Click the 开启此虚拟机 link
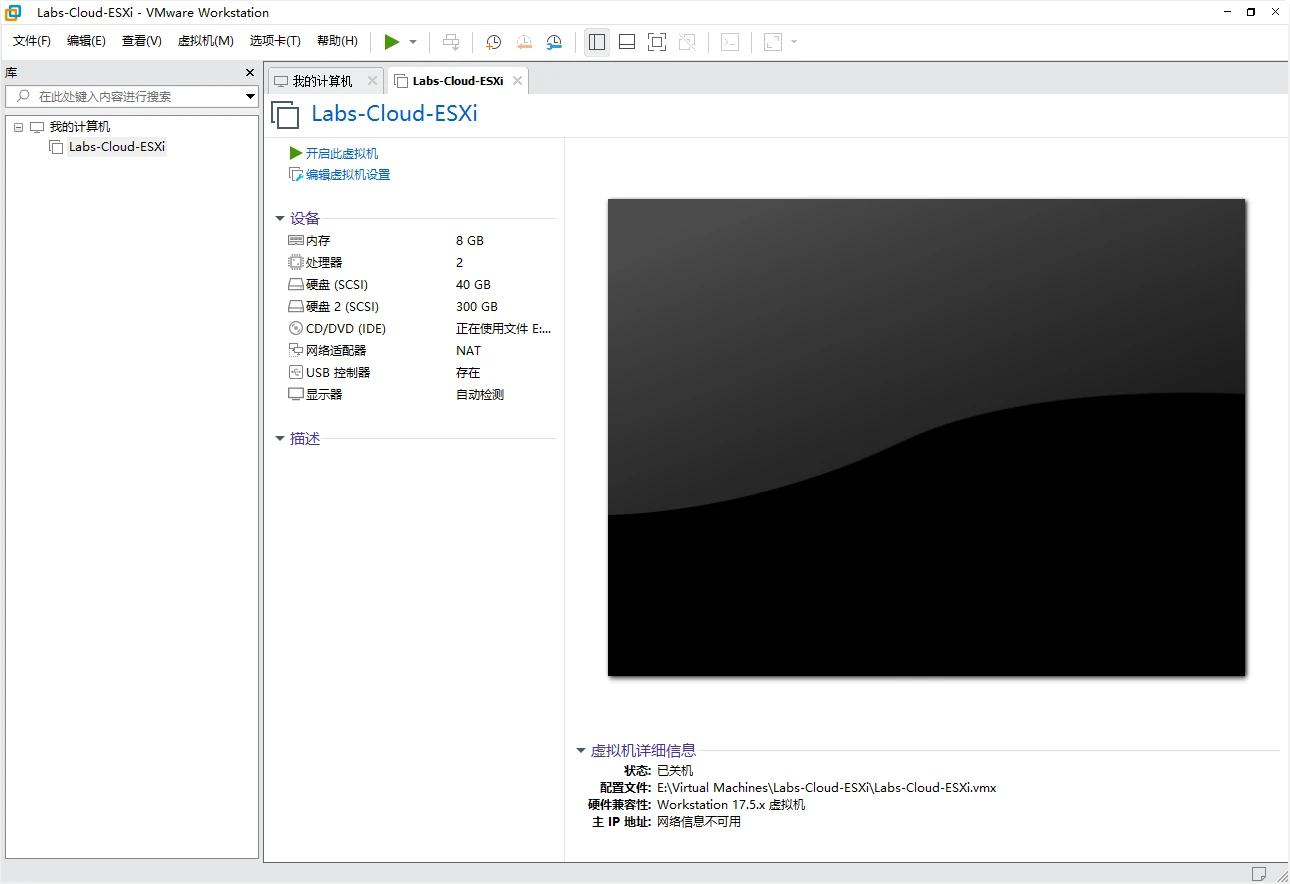Viewport: 1290px width, 884px height. 341,153
